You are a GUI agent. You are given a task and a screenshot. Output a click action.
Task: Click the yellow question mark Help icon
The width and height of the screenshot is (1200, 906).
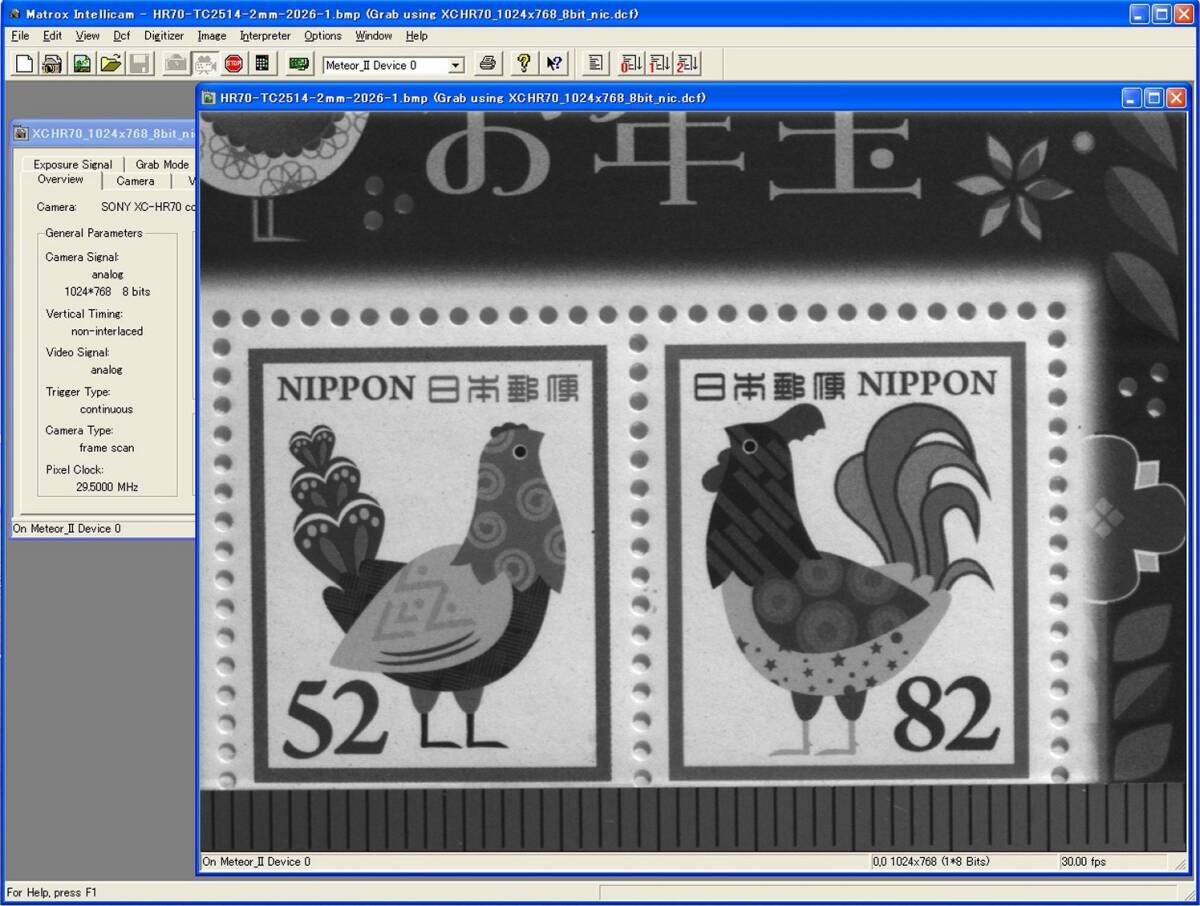point(522,64)
